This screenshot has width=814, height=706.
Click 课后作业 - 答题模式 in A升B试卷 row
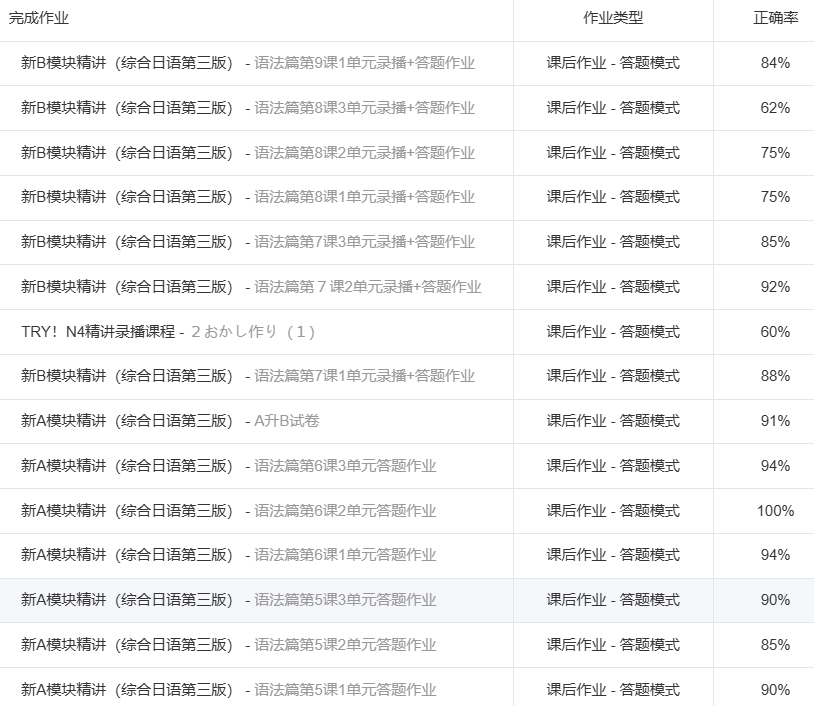(x=613, y=421)
